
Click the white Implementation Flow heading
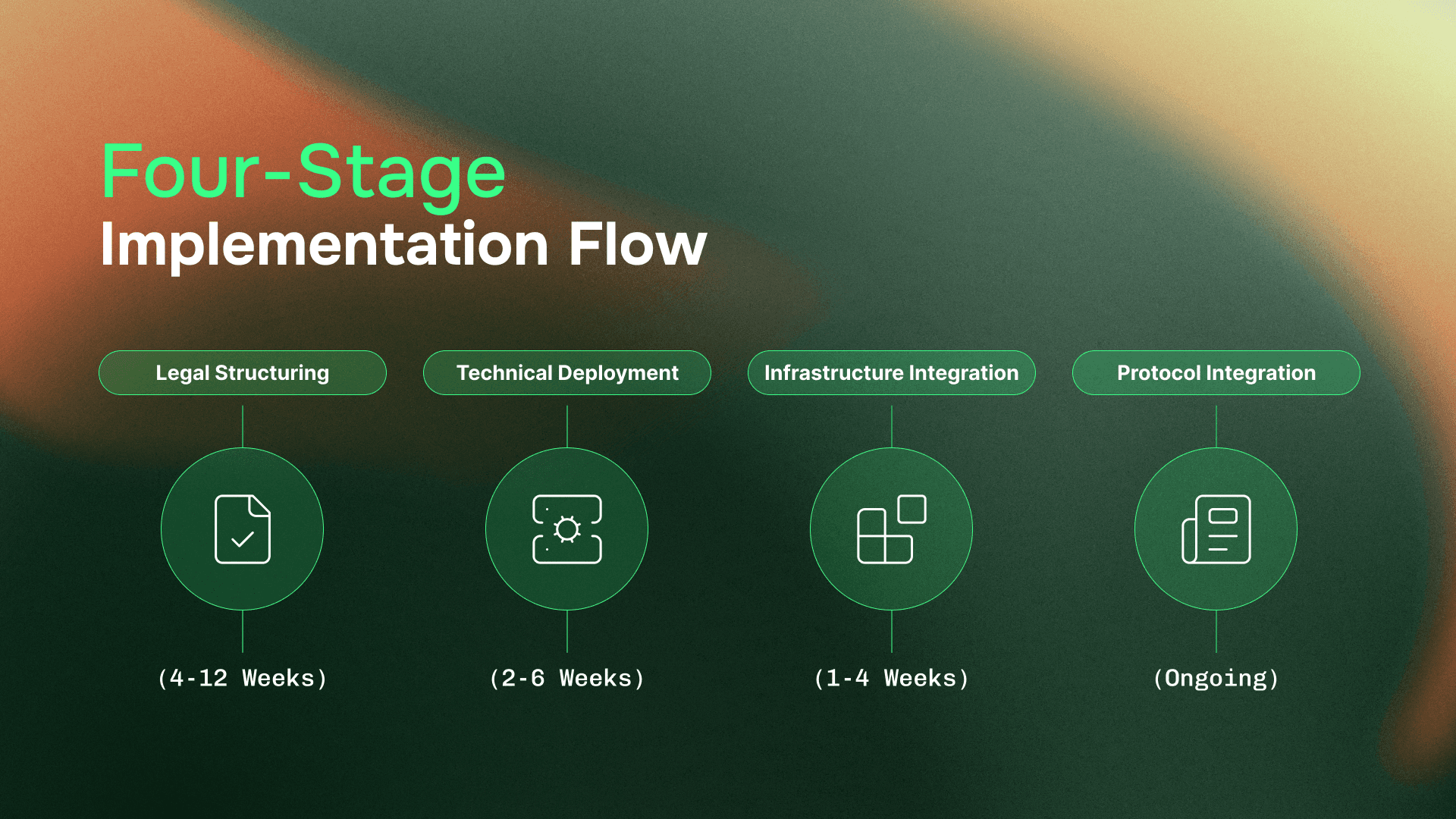click(x=403, y=244)
